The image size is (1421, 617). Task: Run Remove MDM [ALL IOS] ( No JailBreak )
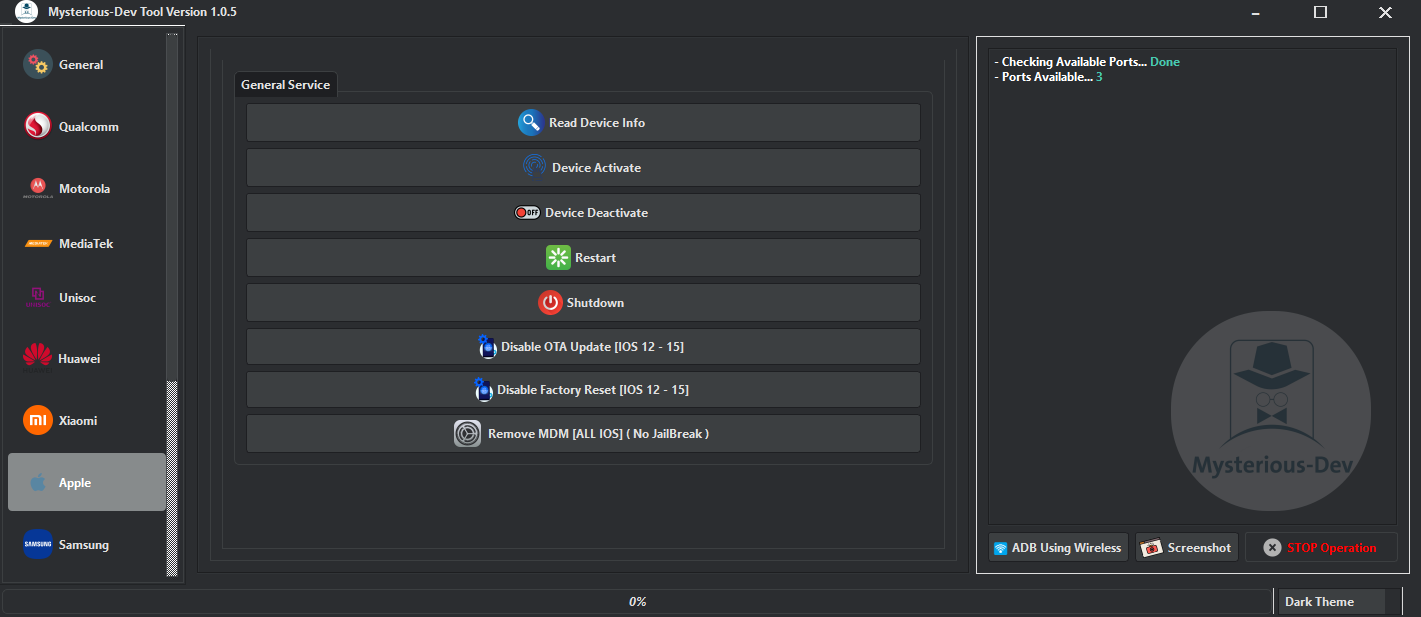[582, 433]
